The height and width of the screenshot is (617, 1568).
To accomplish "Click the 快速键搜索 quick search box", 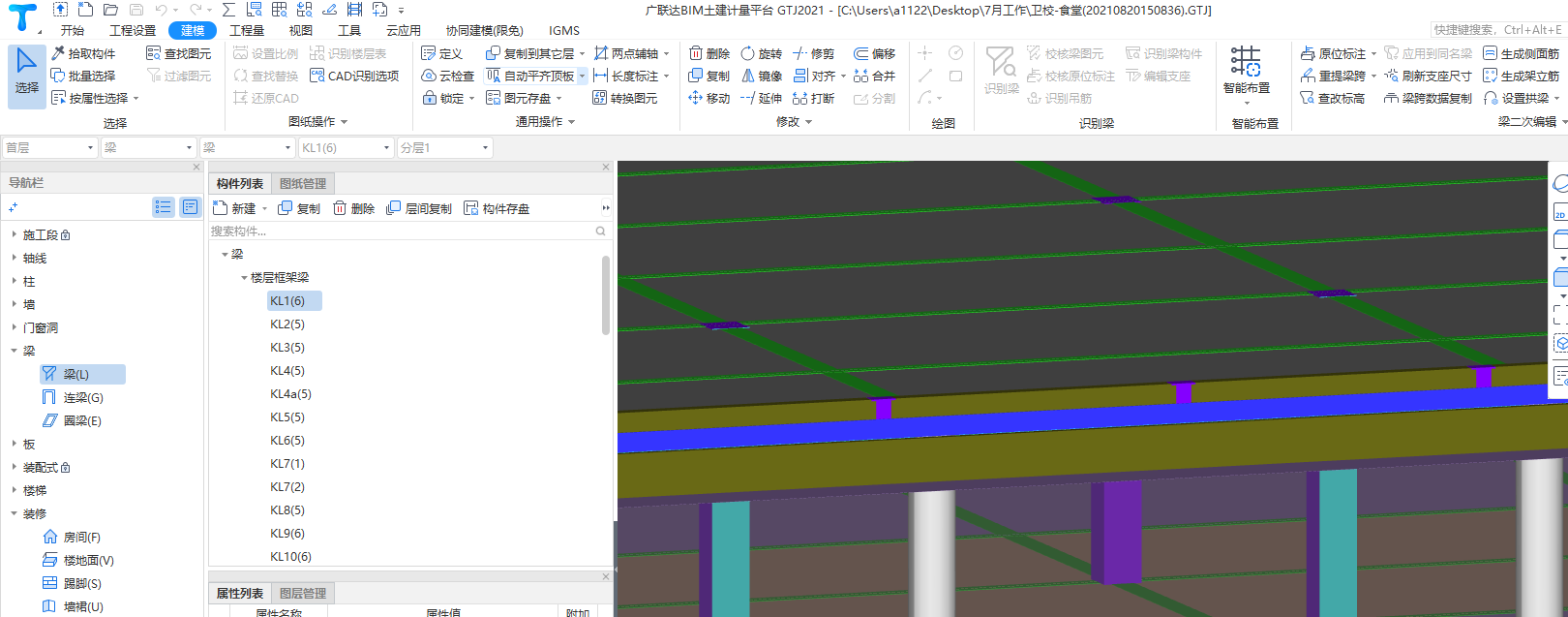I will pyautogui.click(x=1497, y=30).
